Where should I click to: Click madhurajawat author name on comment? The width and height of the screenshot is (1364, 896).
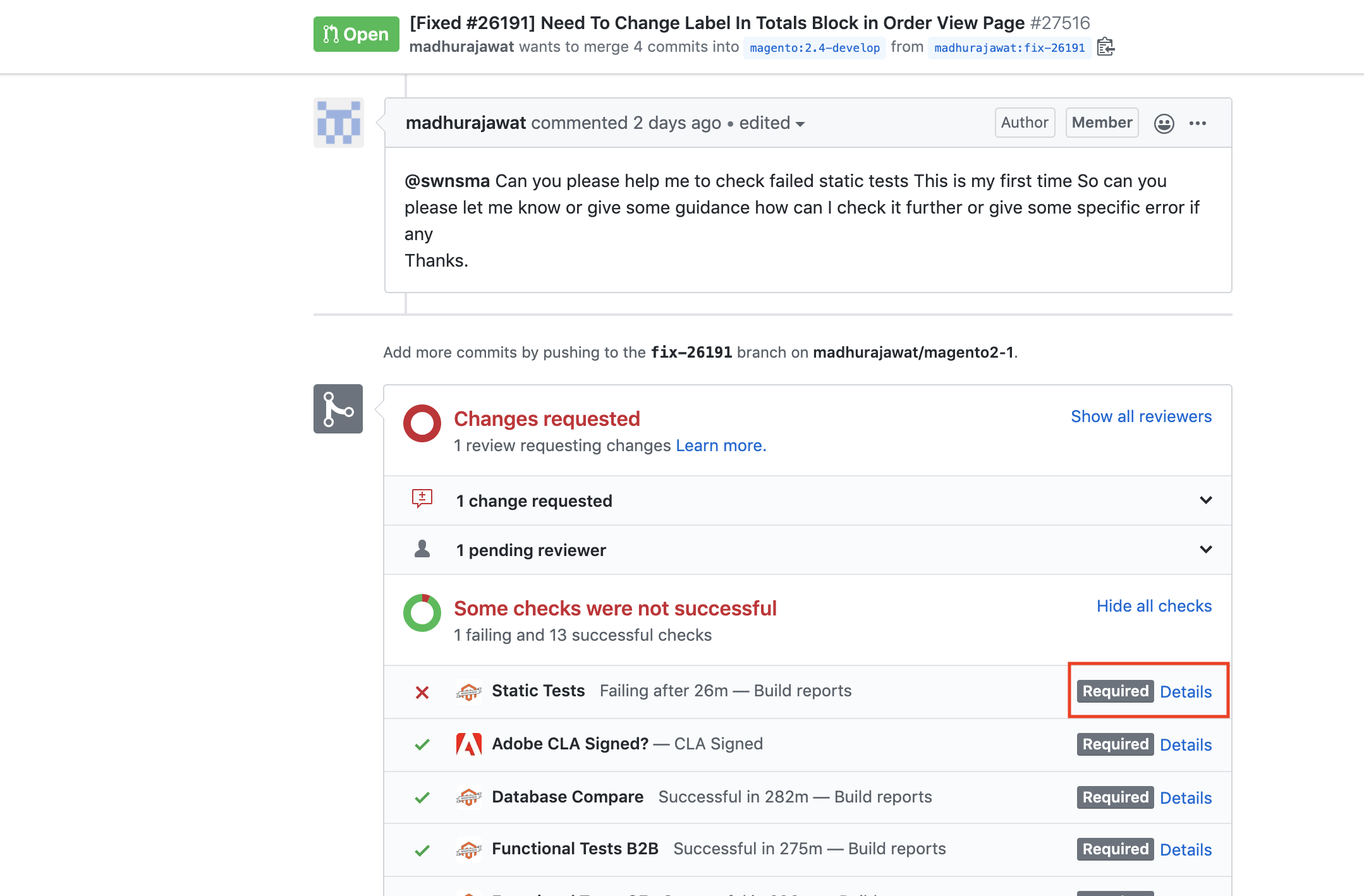[466, 123]
